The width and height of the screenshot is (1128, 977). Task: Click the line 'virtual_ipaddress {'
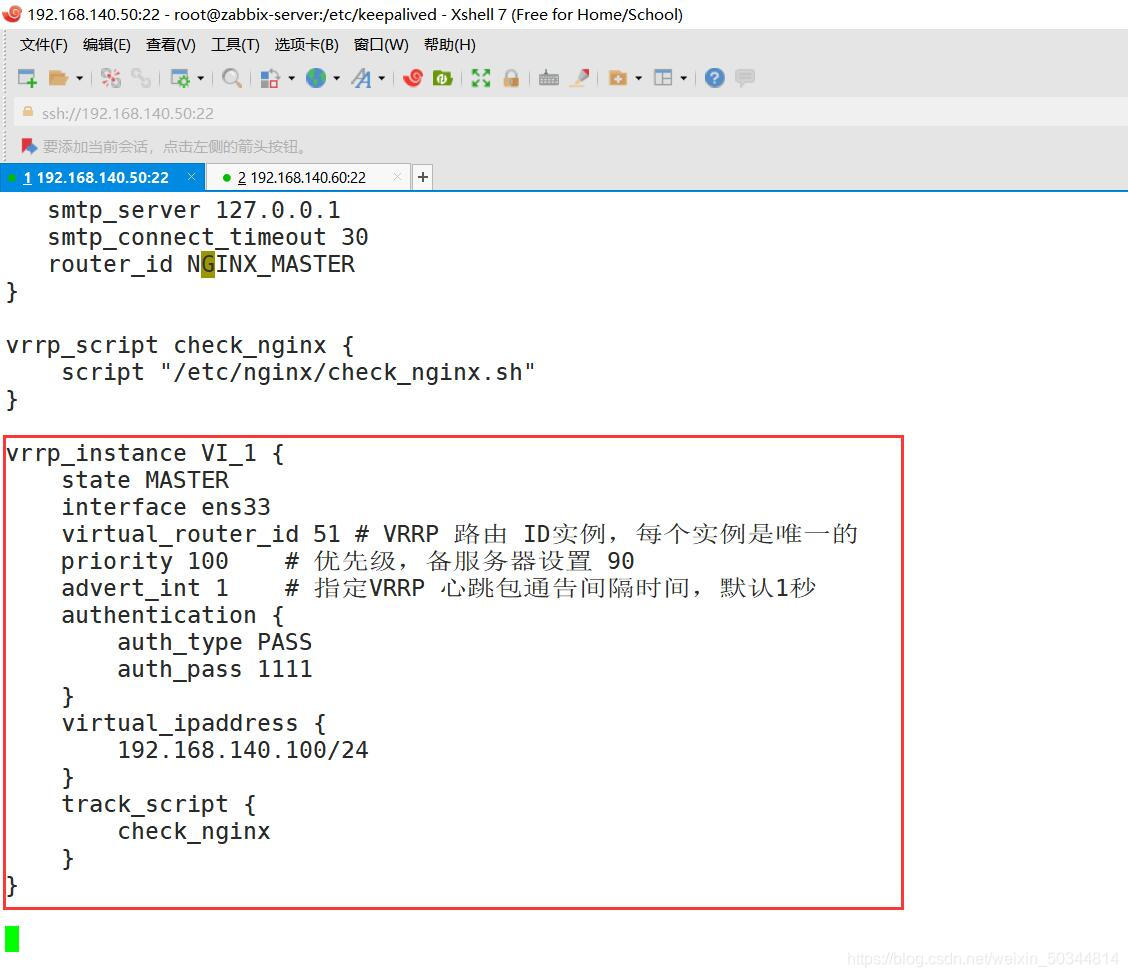(194, 723)
